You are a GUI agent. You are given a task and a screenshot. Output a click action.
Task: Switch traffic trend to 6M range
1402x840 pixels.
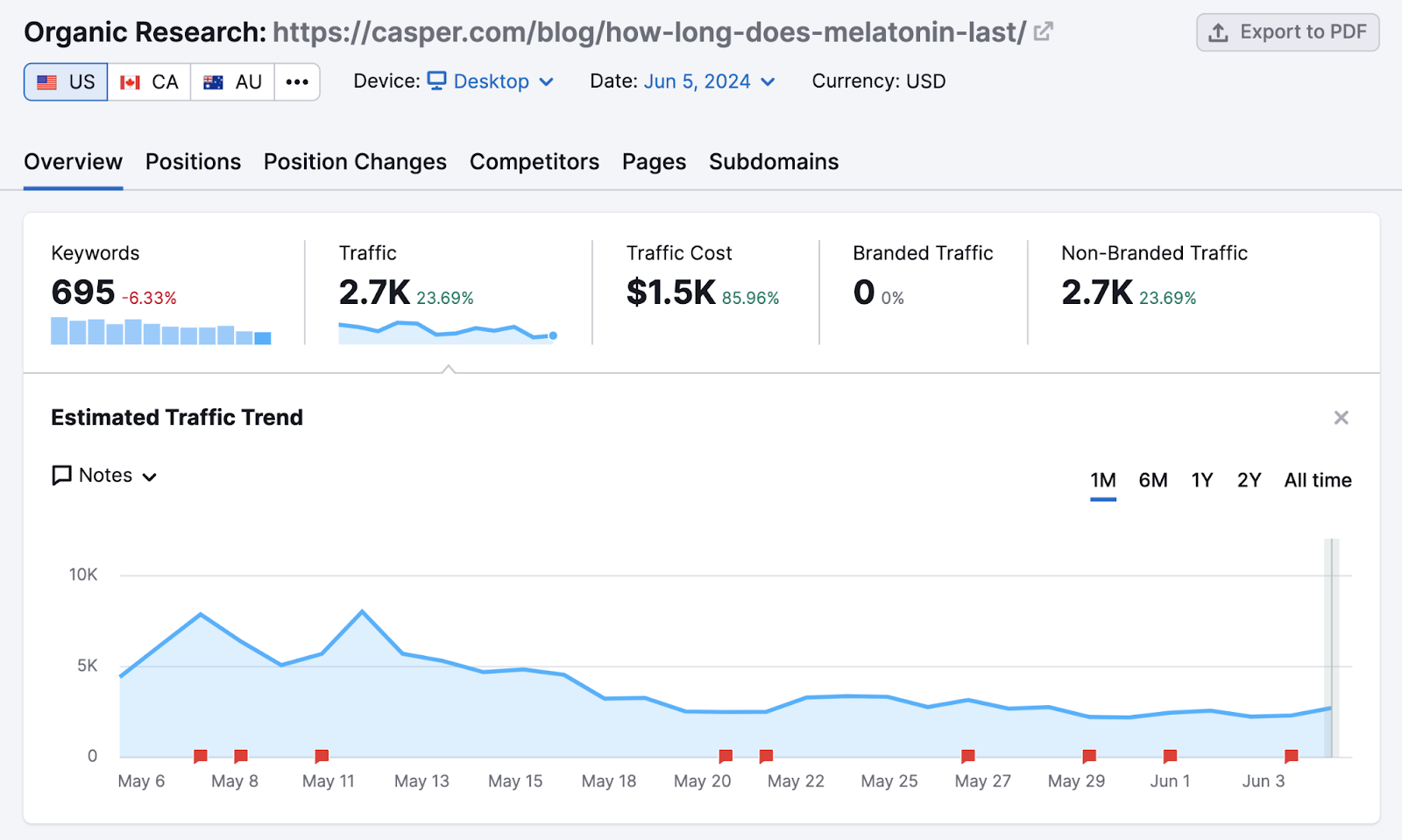(x=1153, y=480)
